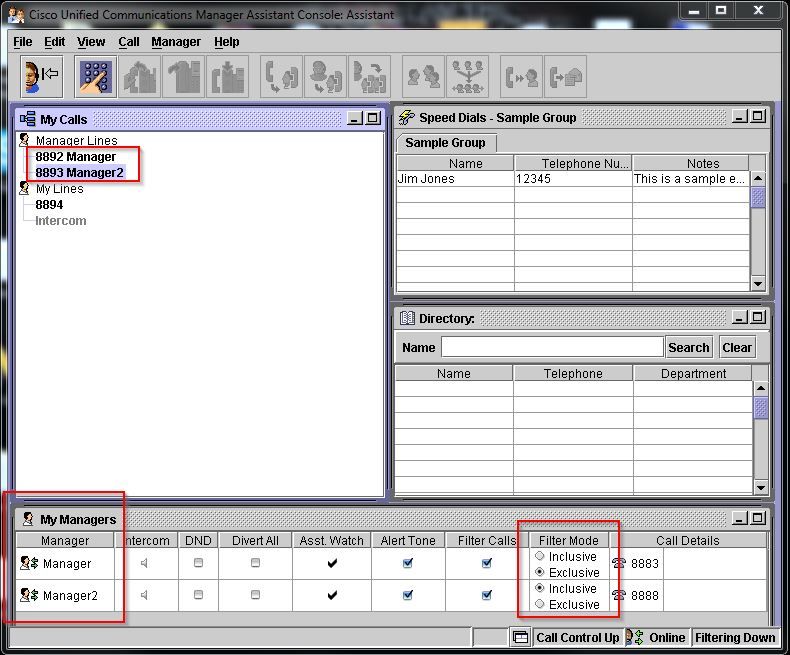Maximize the My Managers panel
Viewport: 790px width, 655px height.
point(758,518)
